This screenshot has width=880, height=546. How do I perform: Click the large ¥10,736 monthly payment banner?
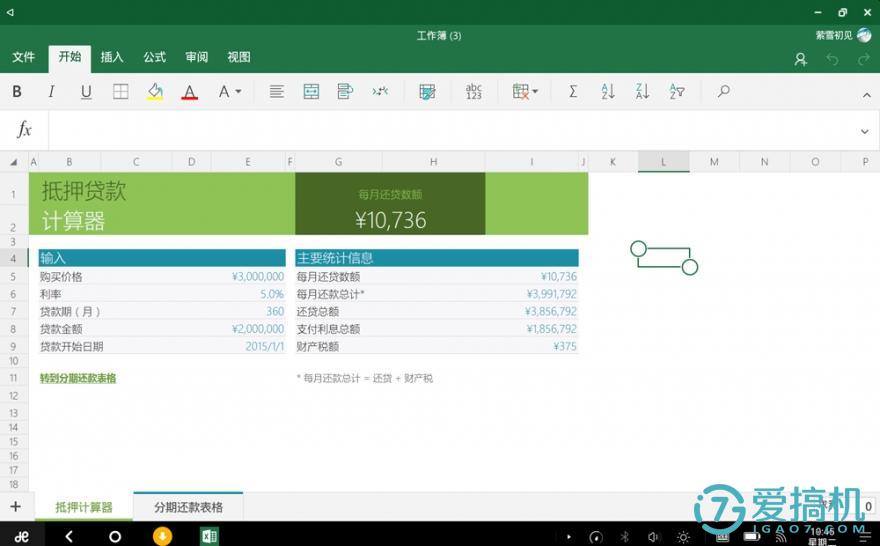tap(391, 220)
